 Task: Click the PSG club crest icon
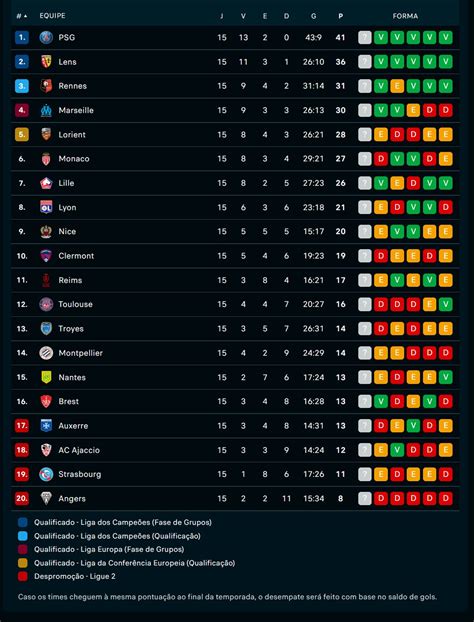coord(46,37)
